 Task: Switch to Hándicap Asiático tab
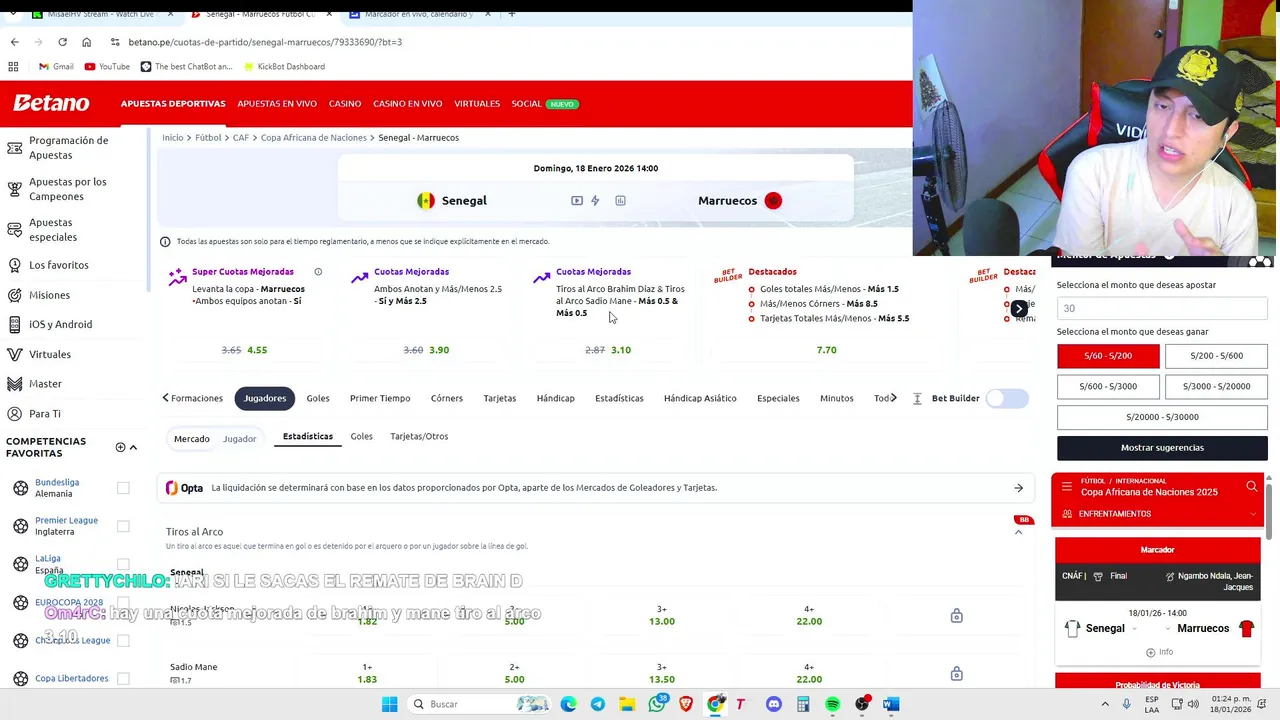pyautogui.click(x=700, y=398)
